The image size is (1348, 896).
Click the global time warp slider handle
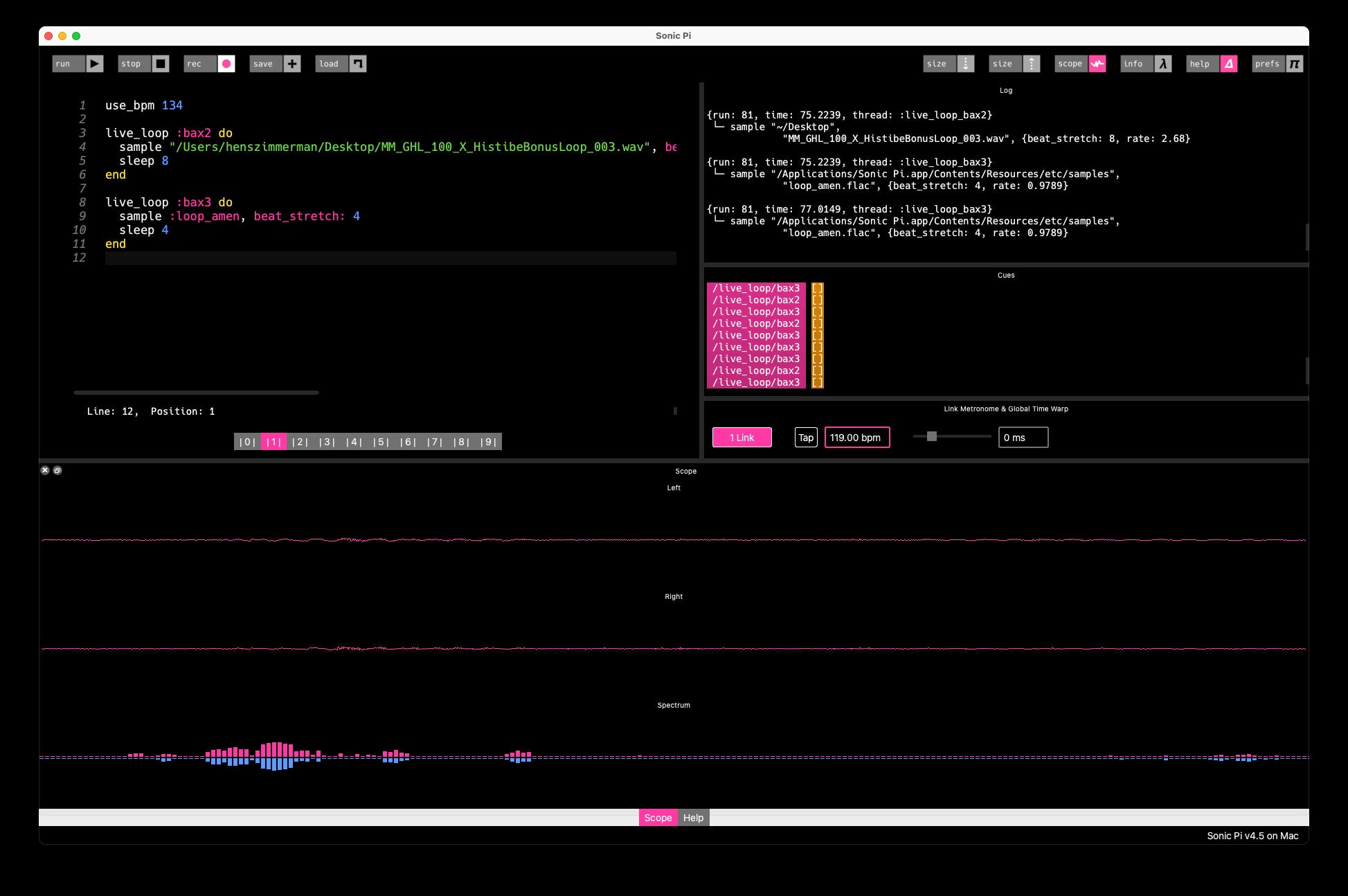click(x=932, y=436)
